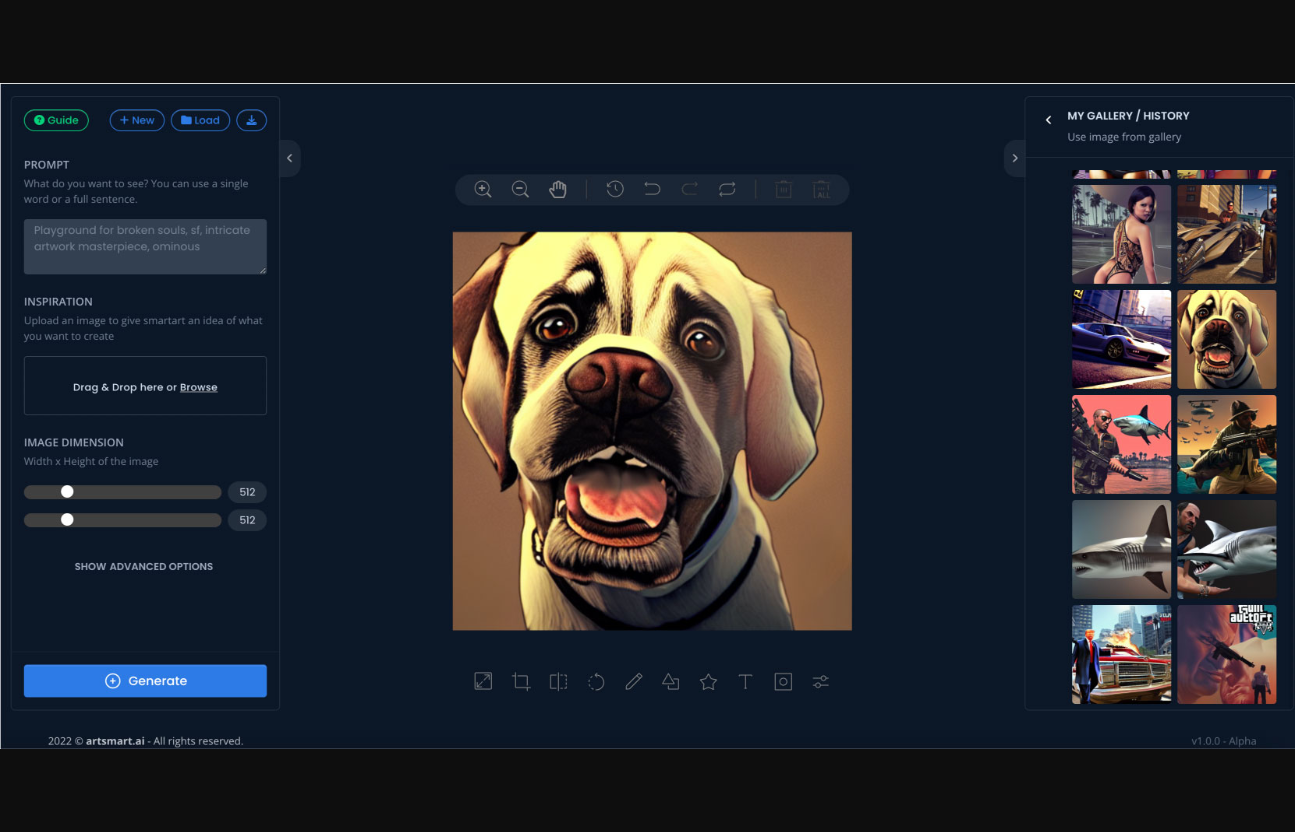Select the crop tool icon

tap(521, 682)
